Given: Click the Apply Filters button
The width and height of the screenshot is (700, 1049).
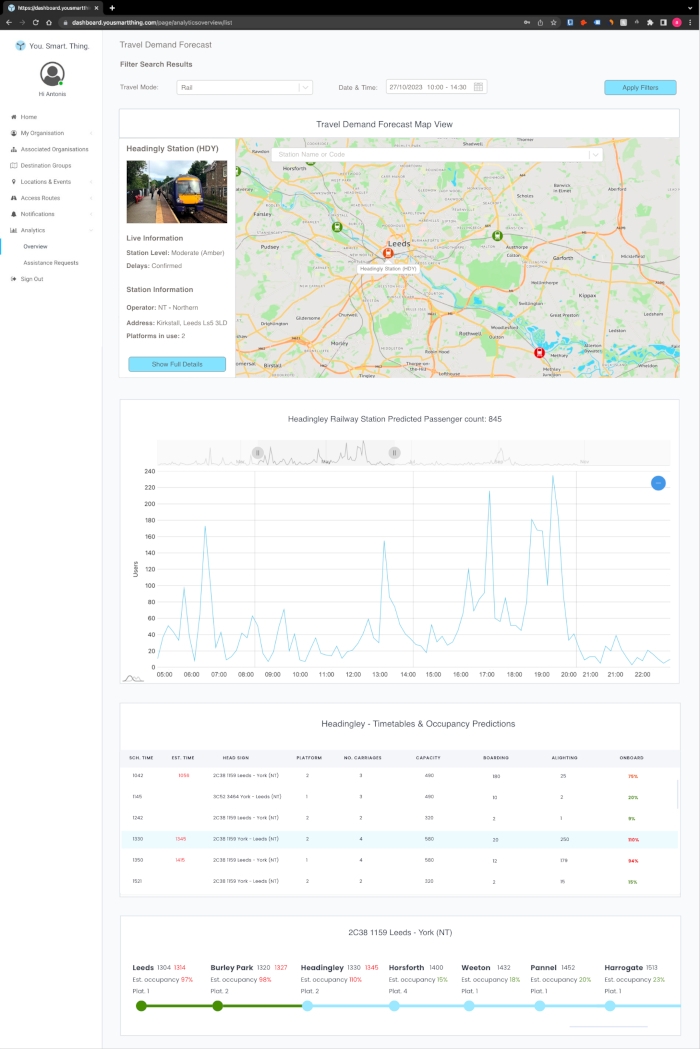Looking at the screenshot, I should [x=640, y=88].
